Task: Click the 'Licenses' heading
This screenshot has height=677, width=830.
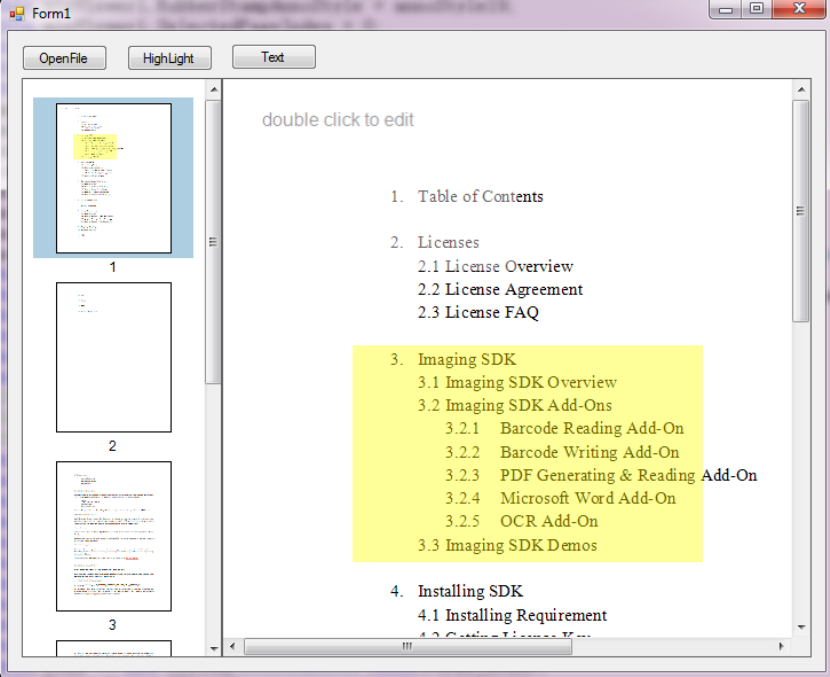Action: tap(448, 242)
